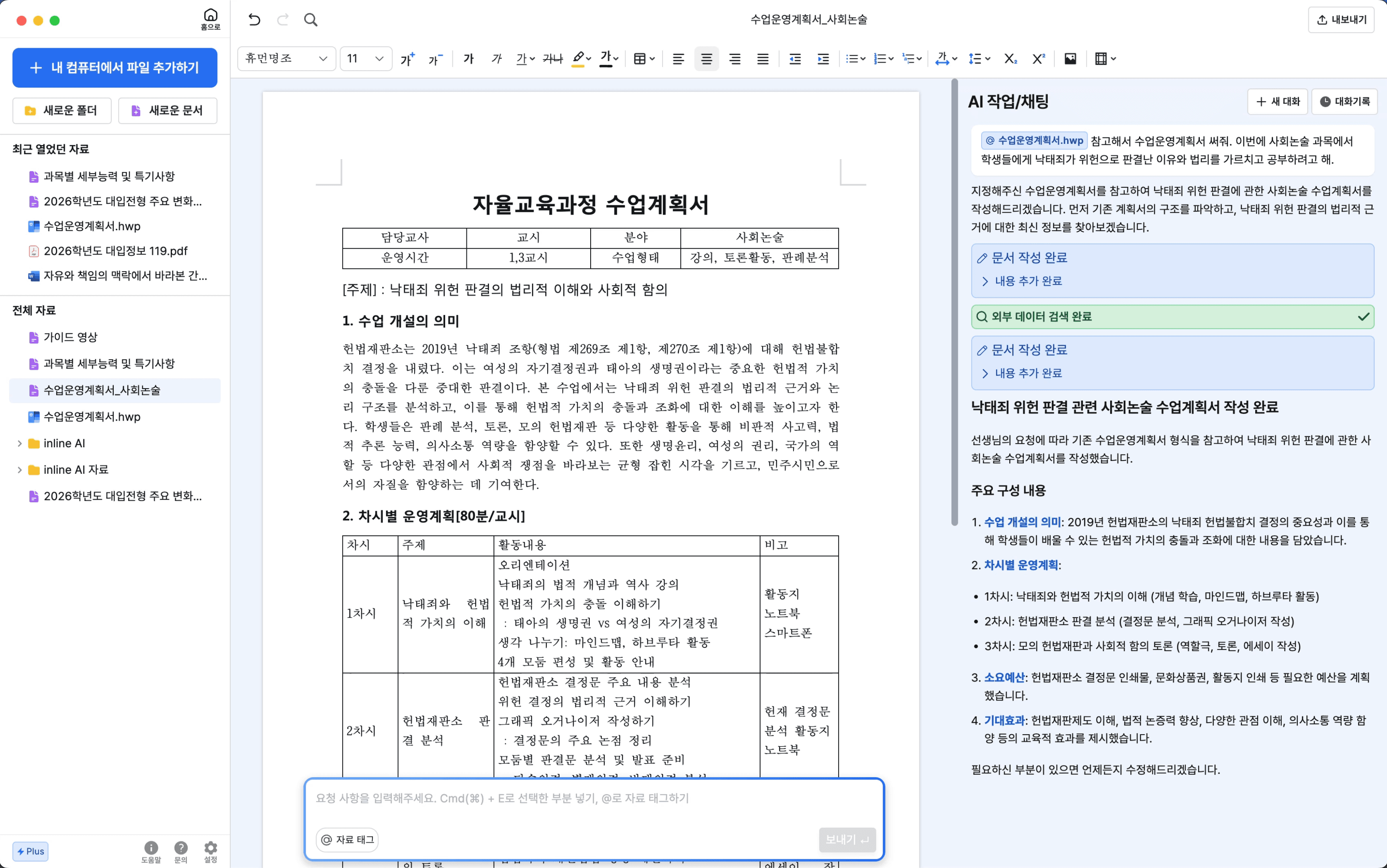
Task: Apply superscript formatting
Action: [1039, 59]
